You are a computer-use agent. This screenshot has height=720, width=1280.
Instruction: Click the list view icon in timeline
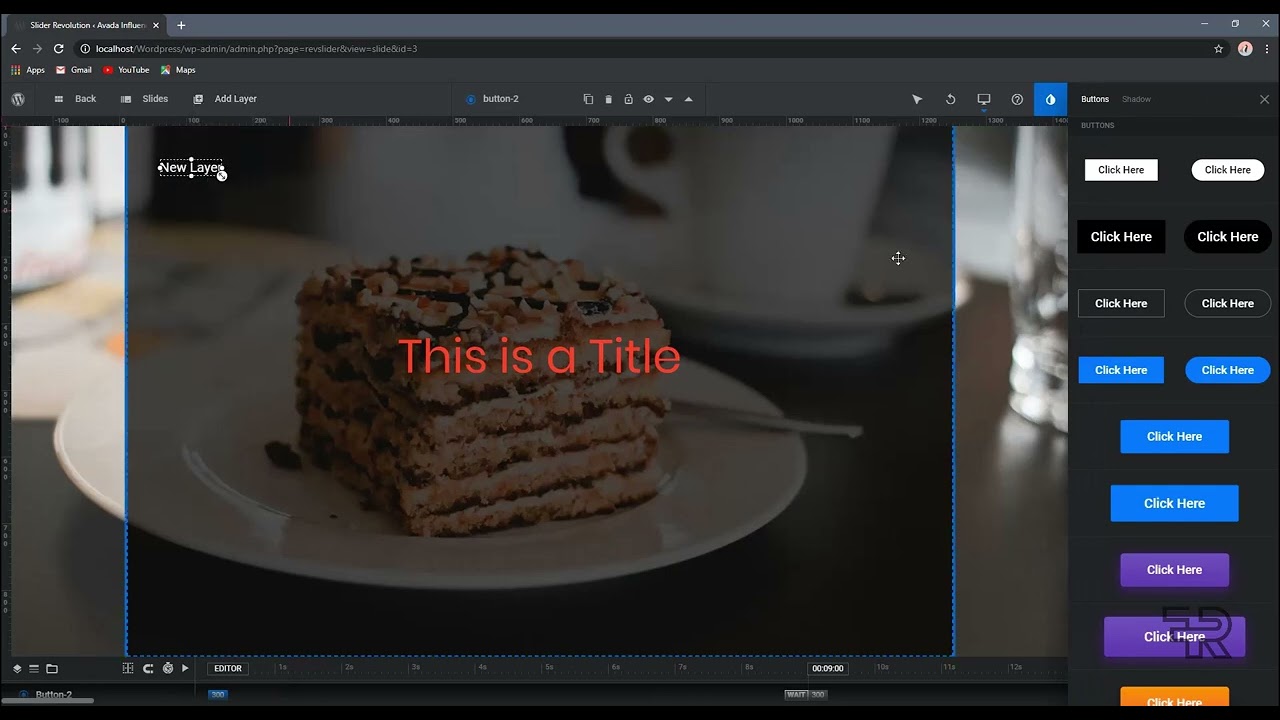click(x=34, y=668)
